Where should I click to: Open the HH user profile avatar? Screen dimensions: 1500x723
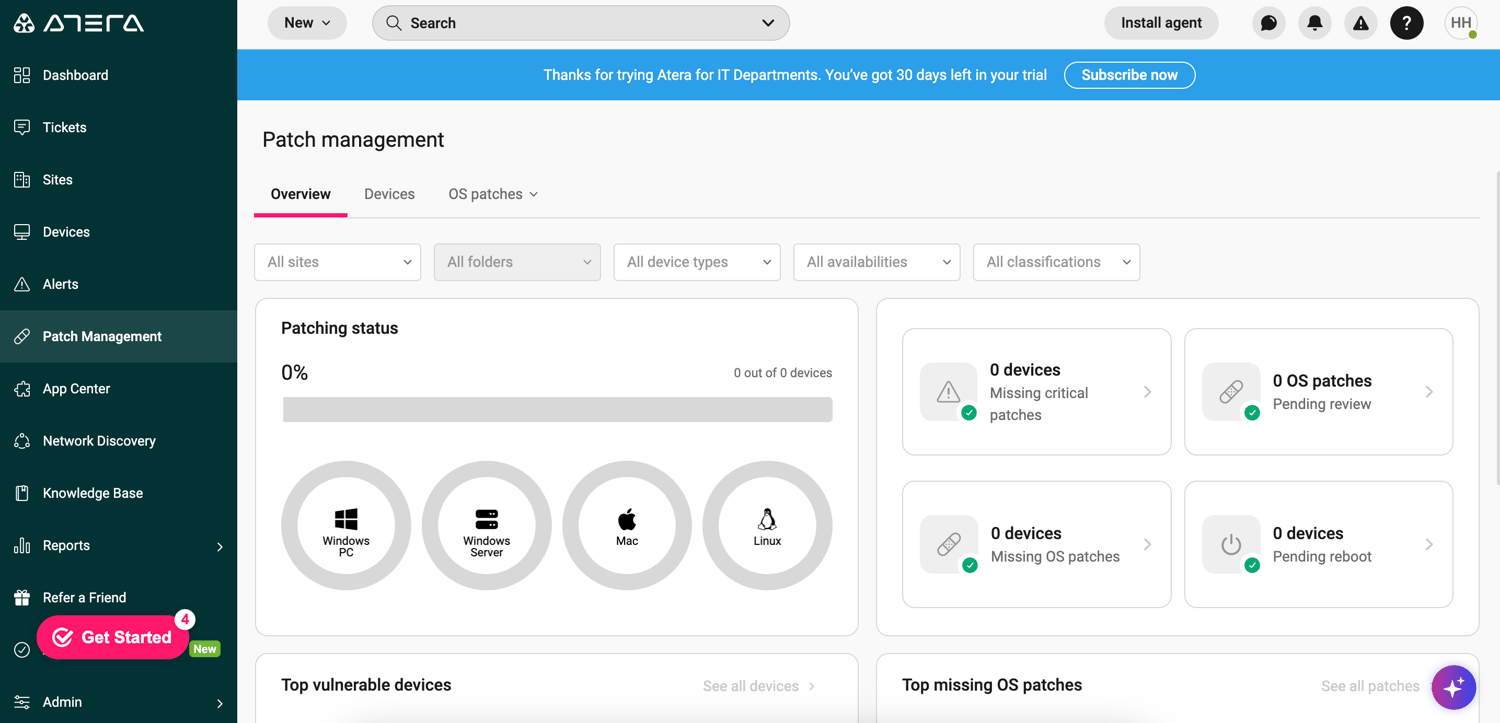click(1461, 23)
